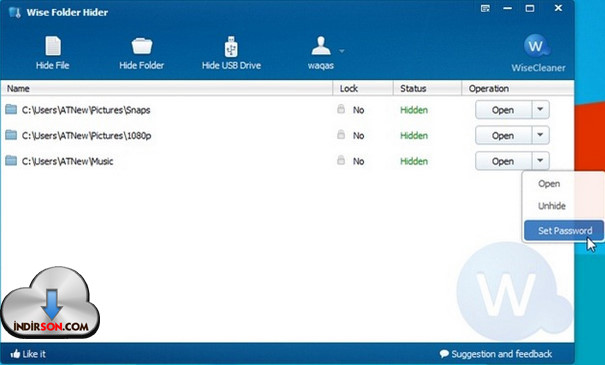605x365 pixels.
Task: Click the Snaps folder icon
Action: tap(11, 110)
